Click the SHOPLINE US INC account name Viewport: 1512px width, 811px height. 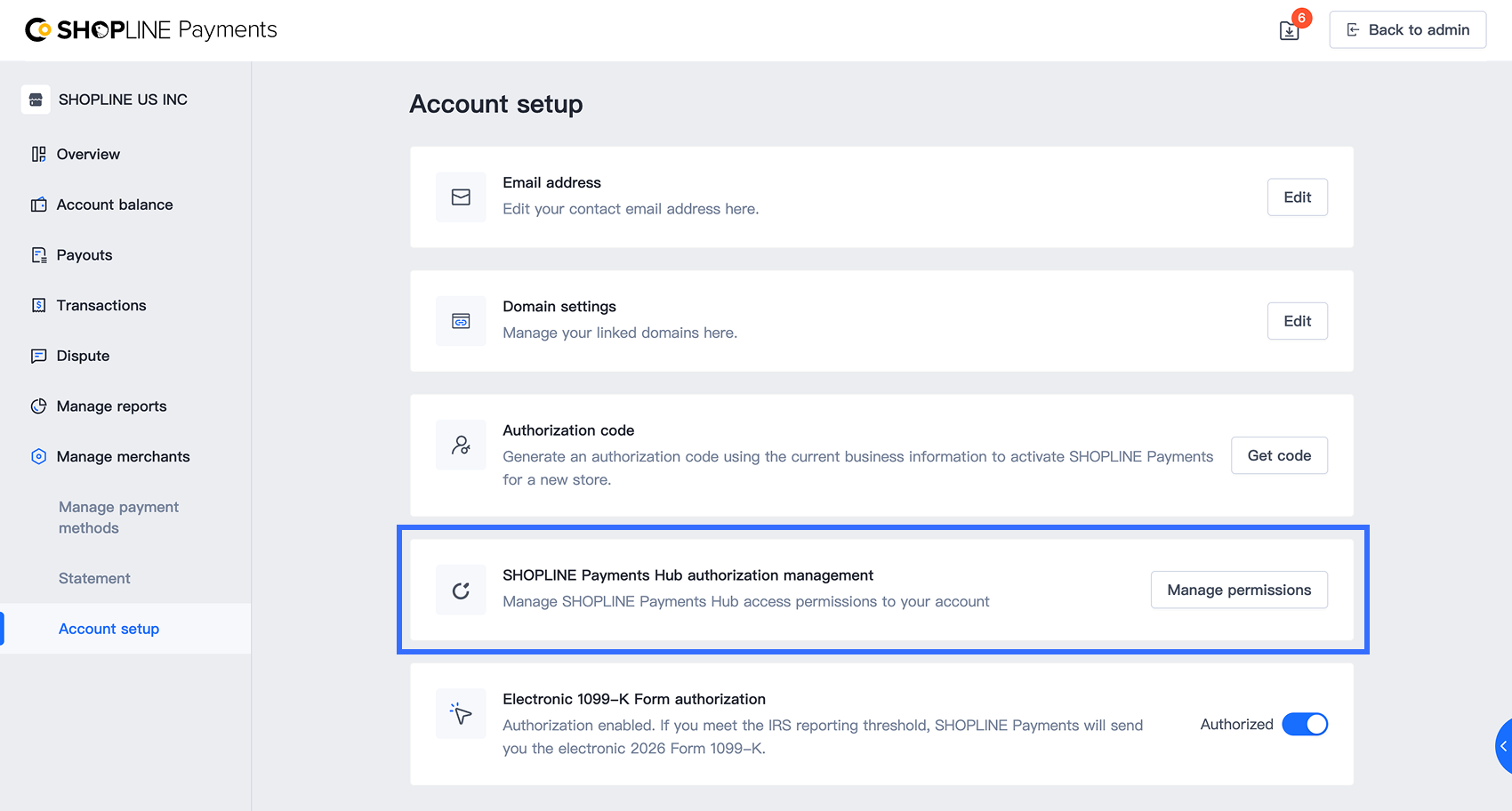(x=123, y=100)
